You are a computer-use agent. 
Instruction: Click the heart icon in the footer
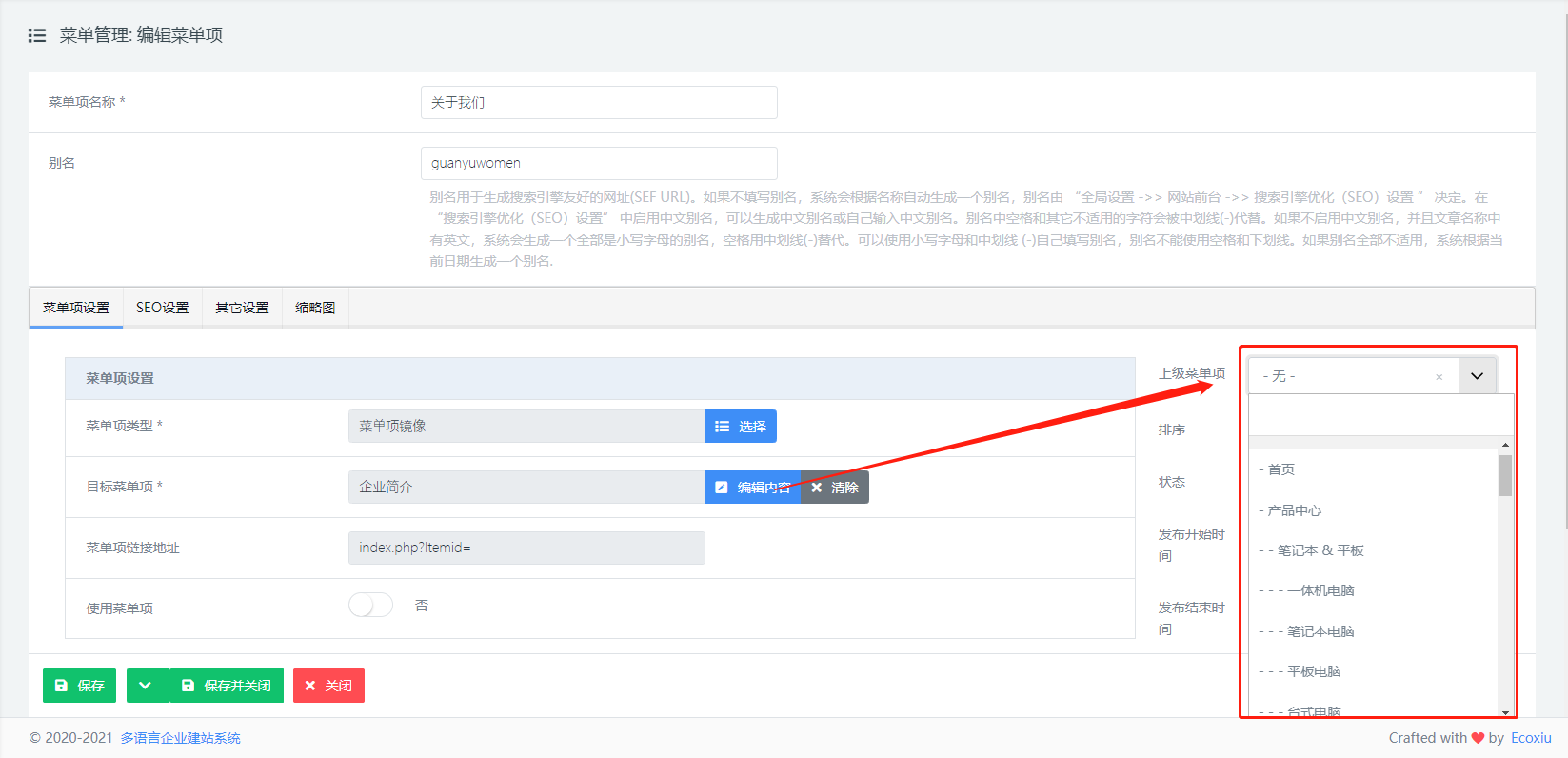click(1478, 738)
